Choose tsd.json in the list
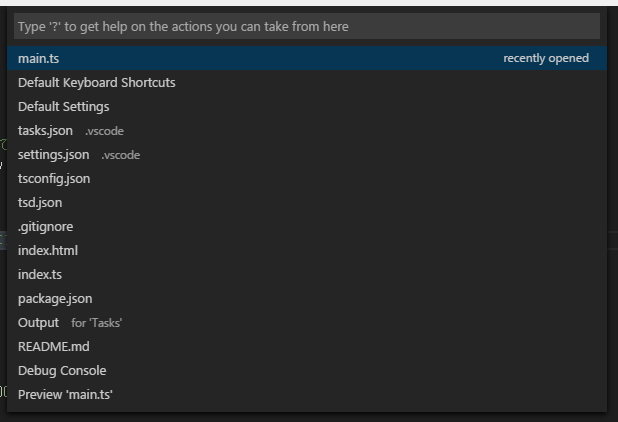The image size is (618, 422). click(307, 203)
